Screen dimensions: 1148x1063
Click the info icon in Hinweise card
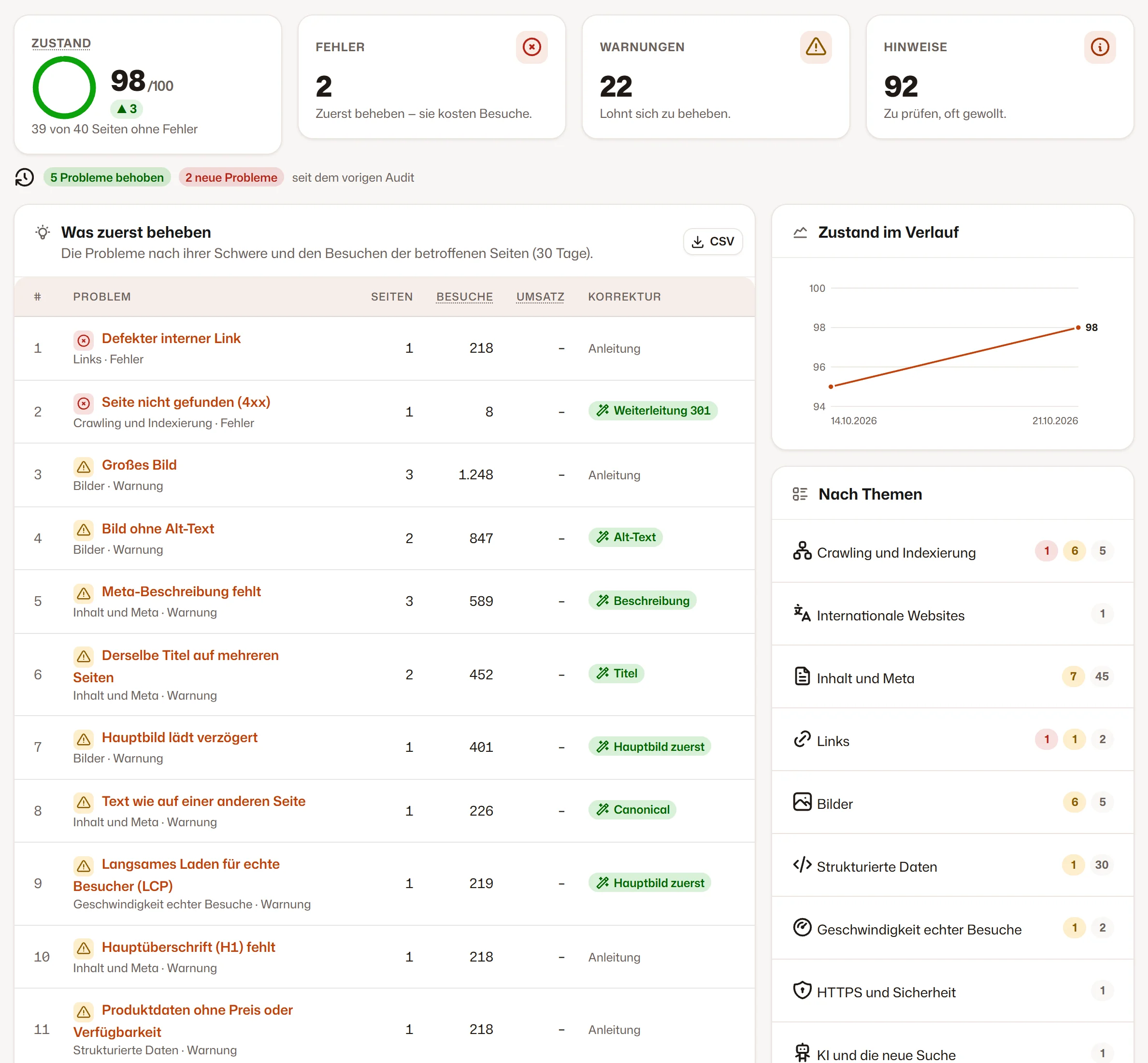click(x=1100, y=47)
